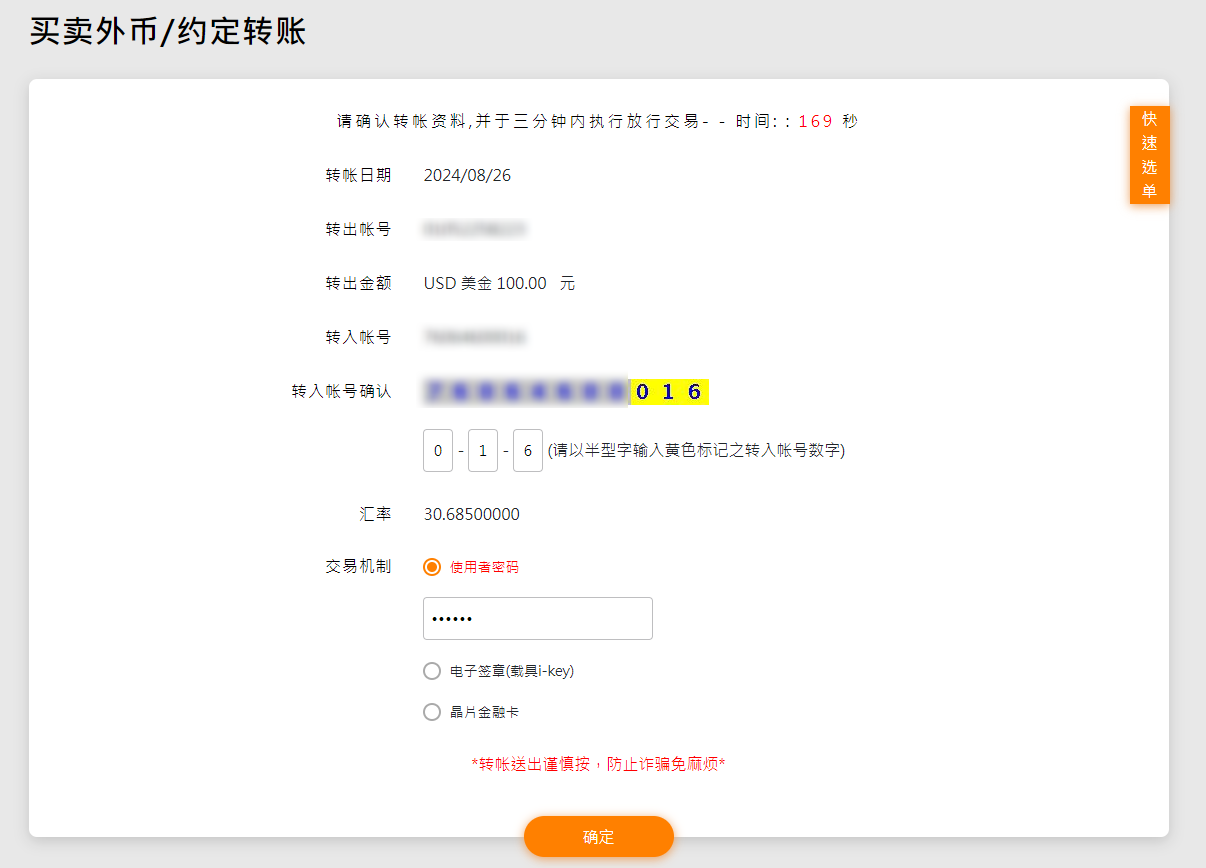
Task: Choose the 电子签章 (i-key) radio option
Action: [x=432, y=671]
